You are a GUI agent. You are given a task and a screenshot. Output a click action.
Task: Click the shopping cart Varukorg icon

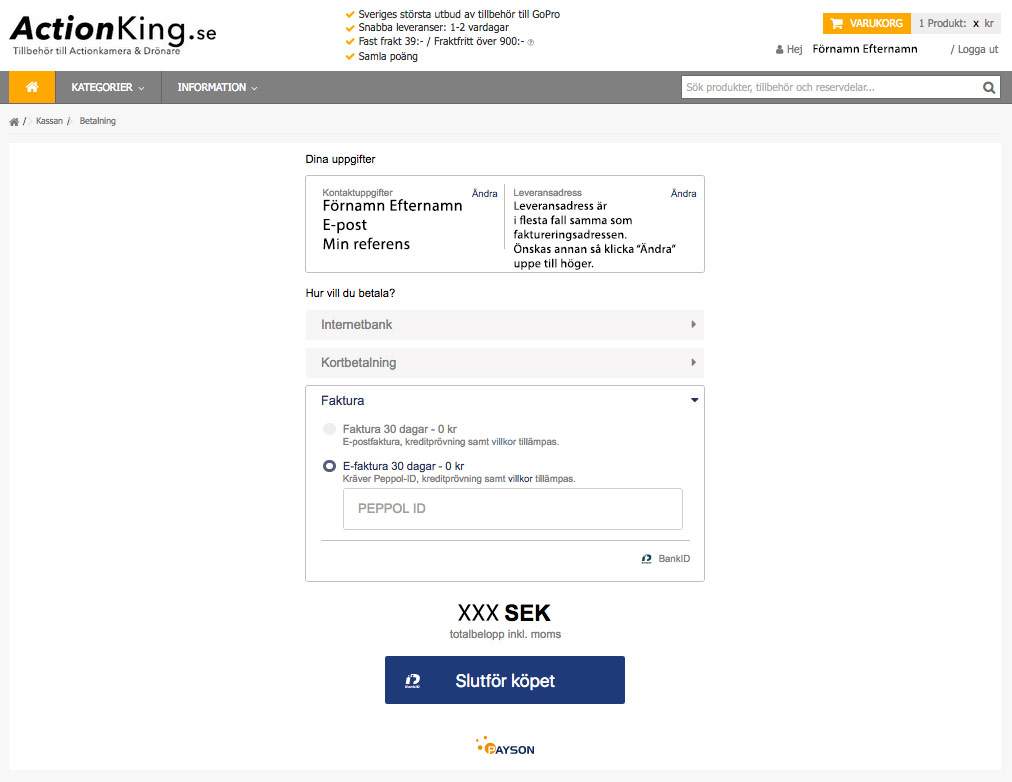[836, 24]
